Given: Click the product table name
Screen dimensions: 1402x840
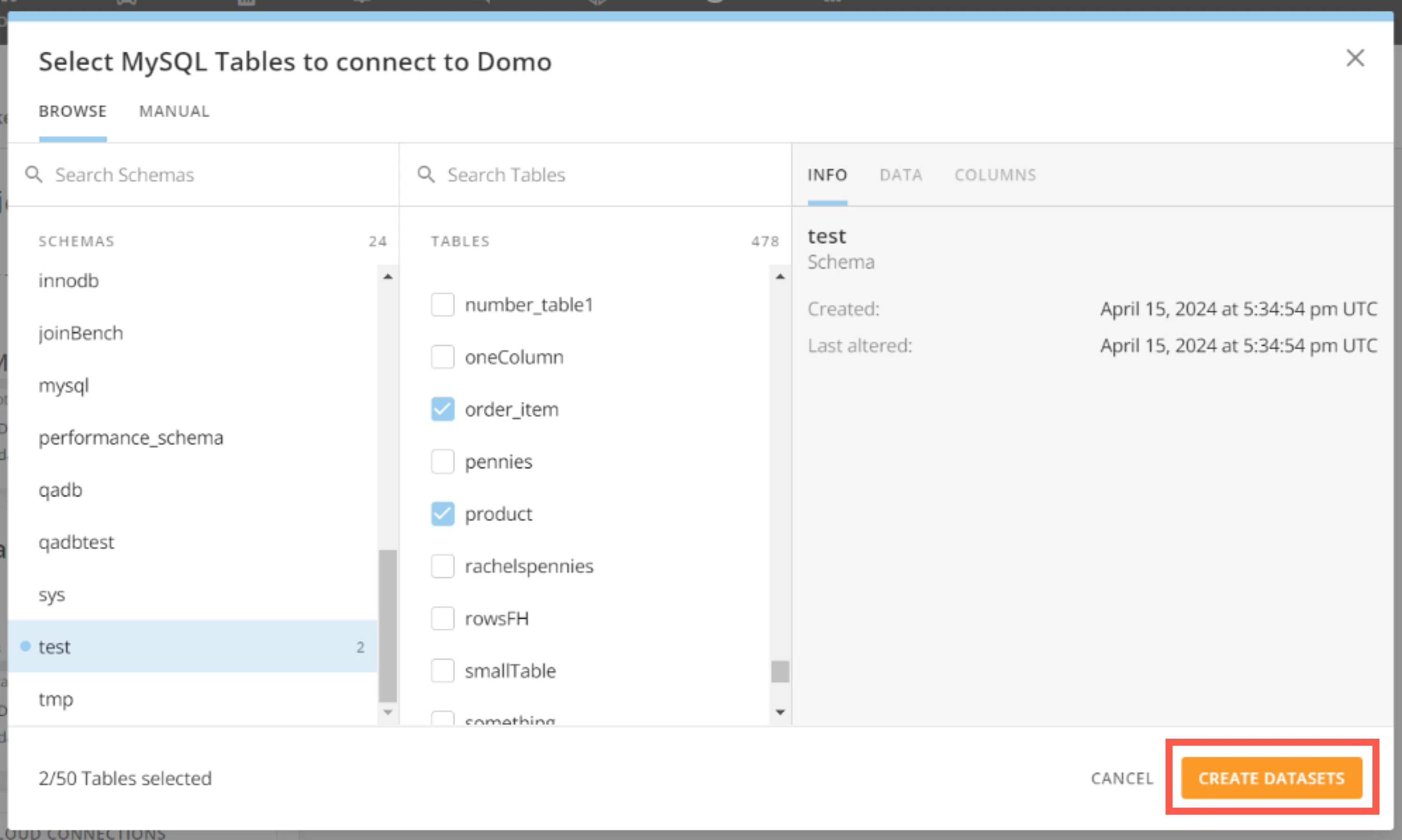Looking at the screenshot, I should point(498,514).
